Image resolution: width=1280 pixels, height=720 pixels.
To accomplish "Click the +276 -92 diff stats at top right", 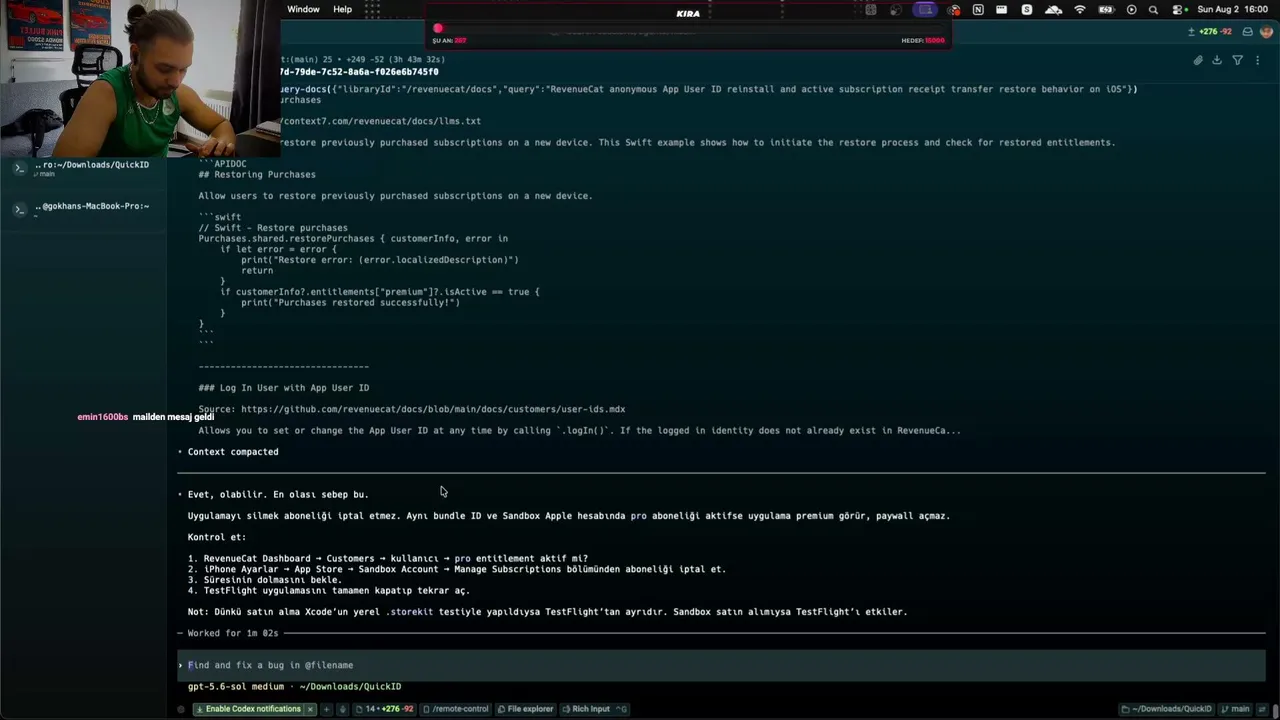I will pos(1209,32).
